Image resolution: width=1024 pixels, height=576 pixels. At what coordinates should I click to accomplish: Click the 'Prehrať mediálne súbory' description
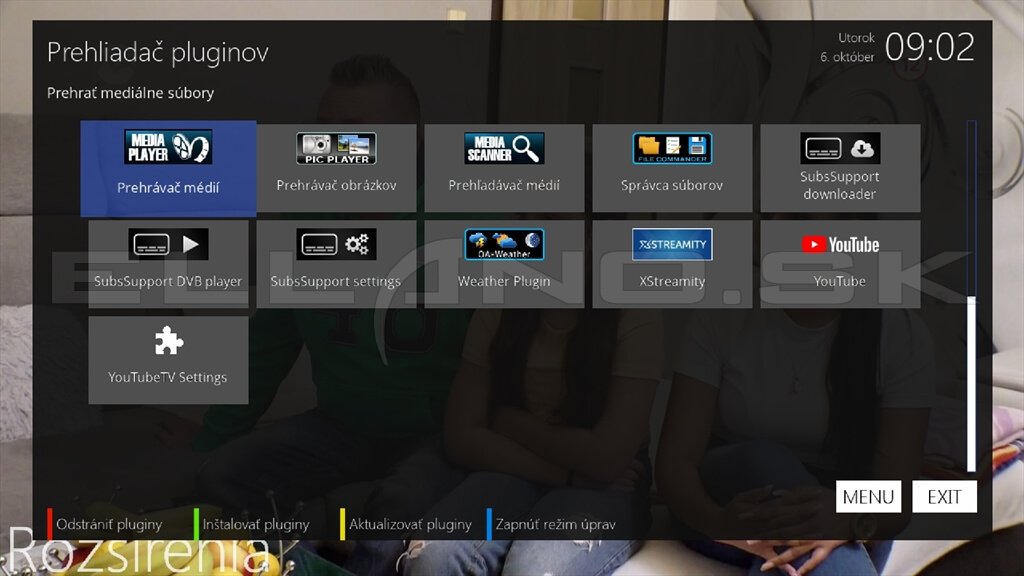tap(131, 93)
